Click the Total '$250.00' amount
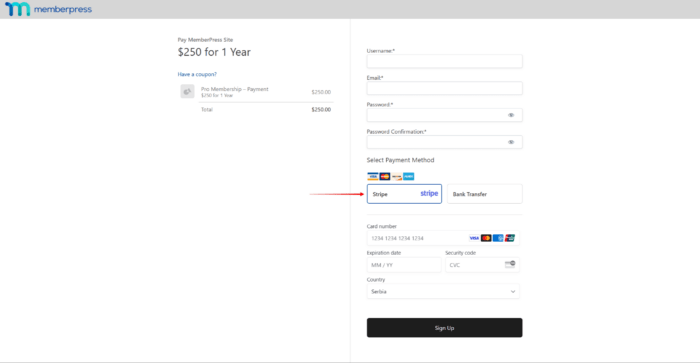 click(321, 109)
